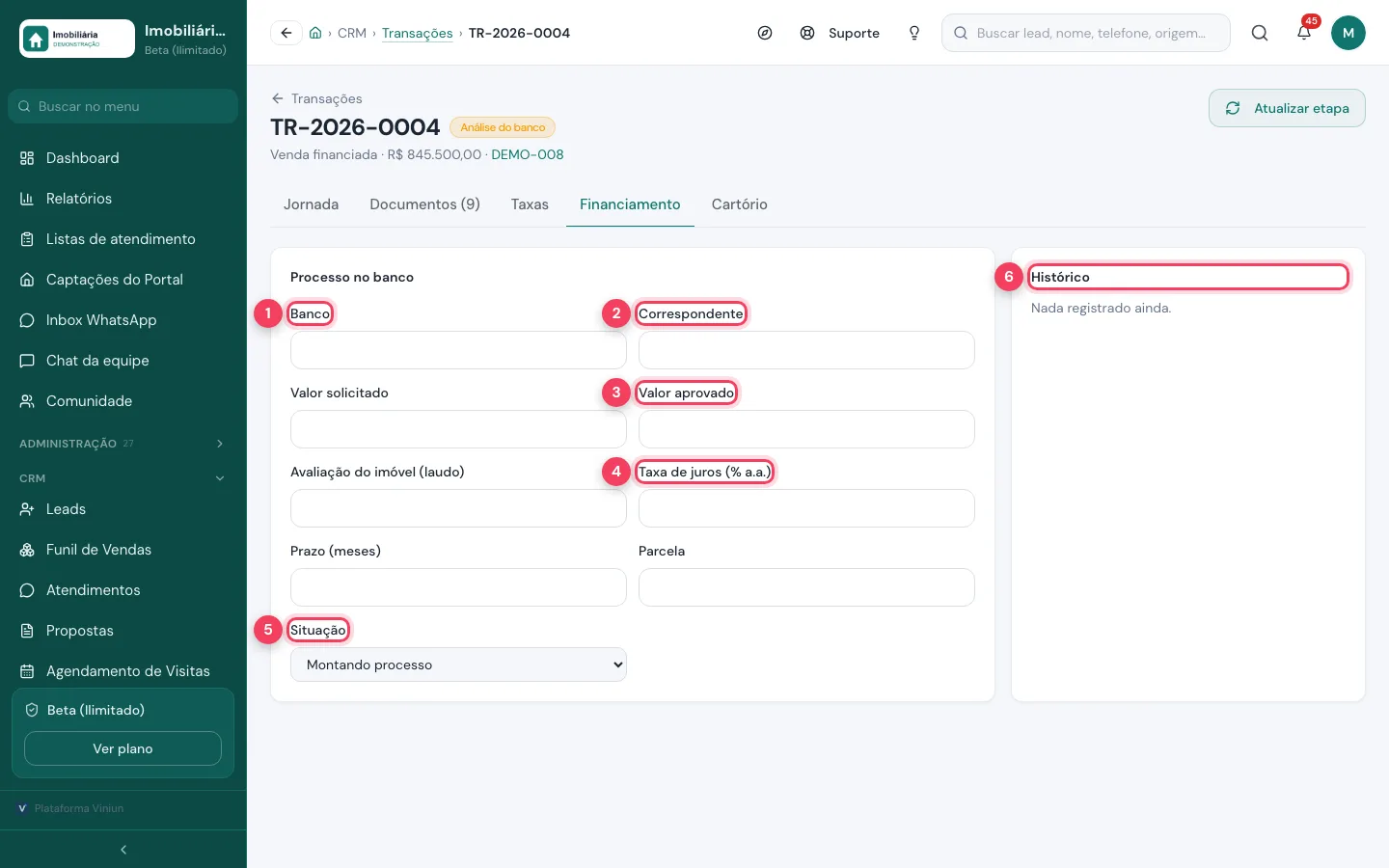
Task: Open the Situação dropdown Montando processo
Action: (458, 665)
